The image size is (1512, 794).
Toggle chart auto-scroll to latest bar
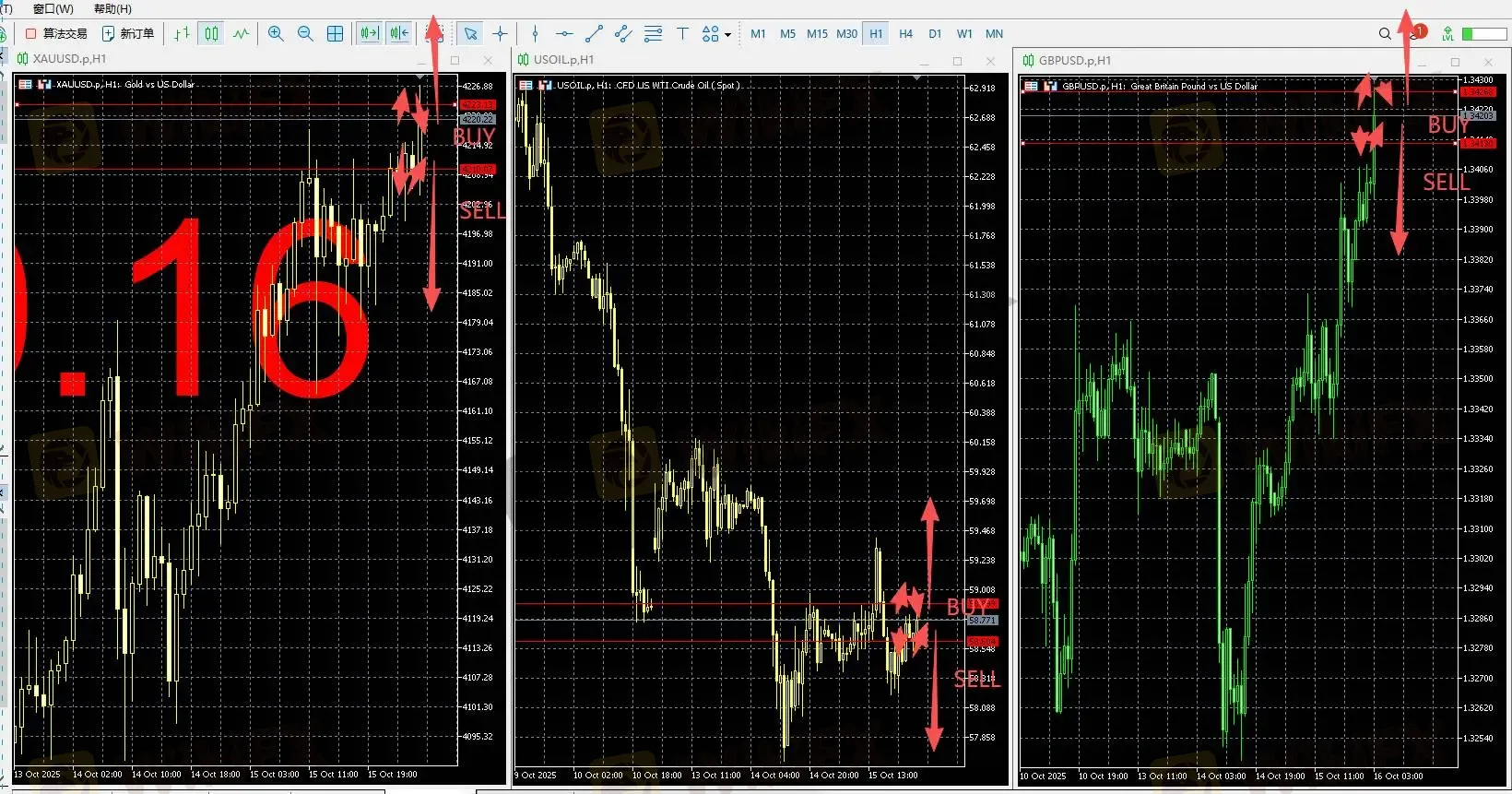(x=370, y=34)
